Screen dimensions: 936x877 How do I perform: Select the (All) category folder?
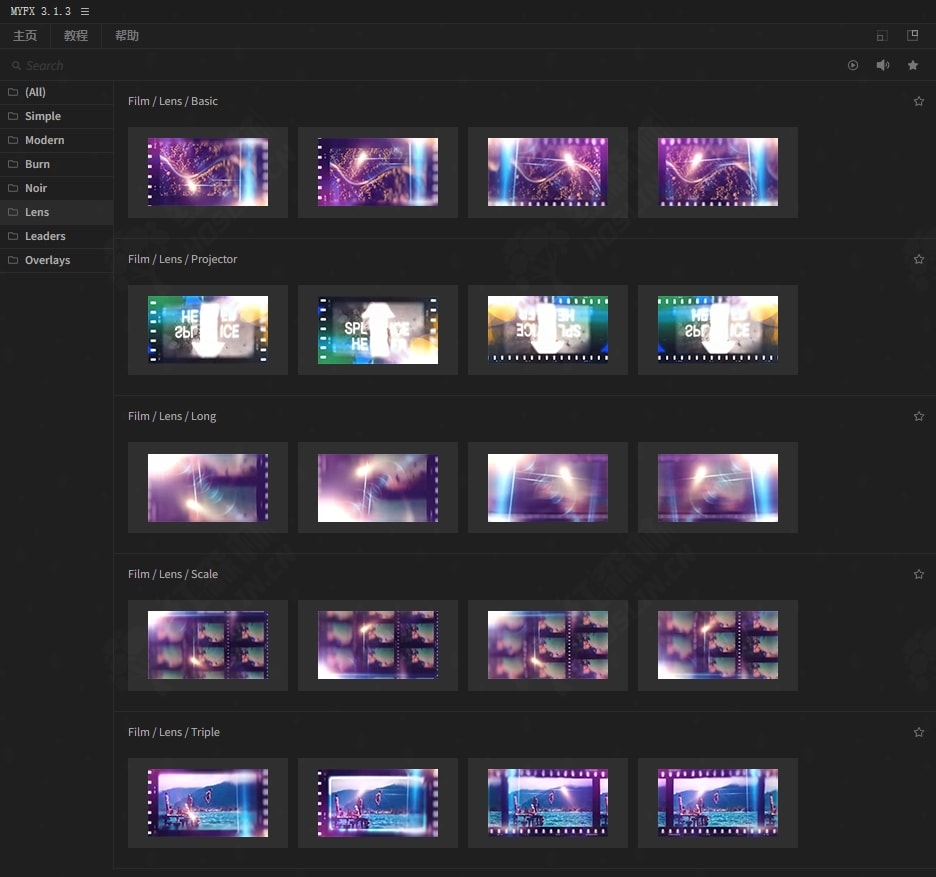point(57,92)
